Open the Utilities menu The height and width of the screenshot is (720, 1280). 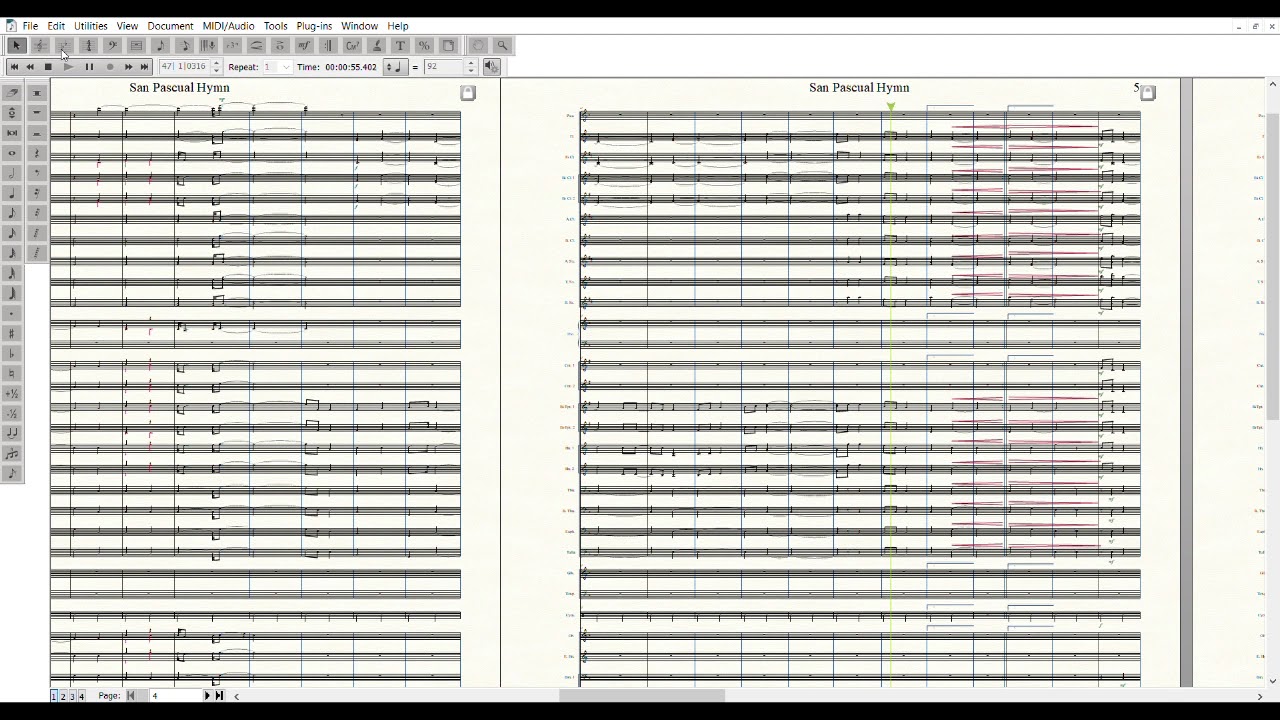point(91,26)
